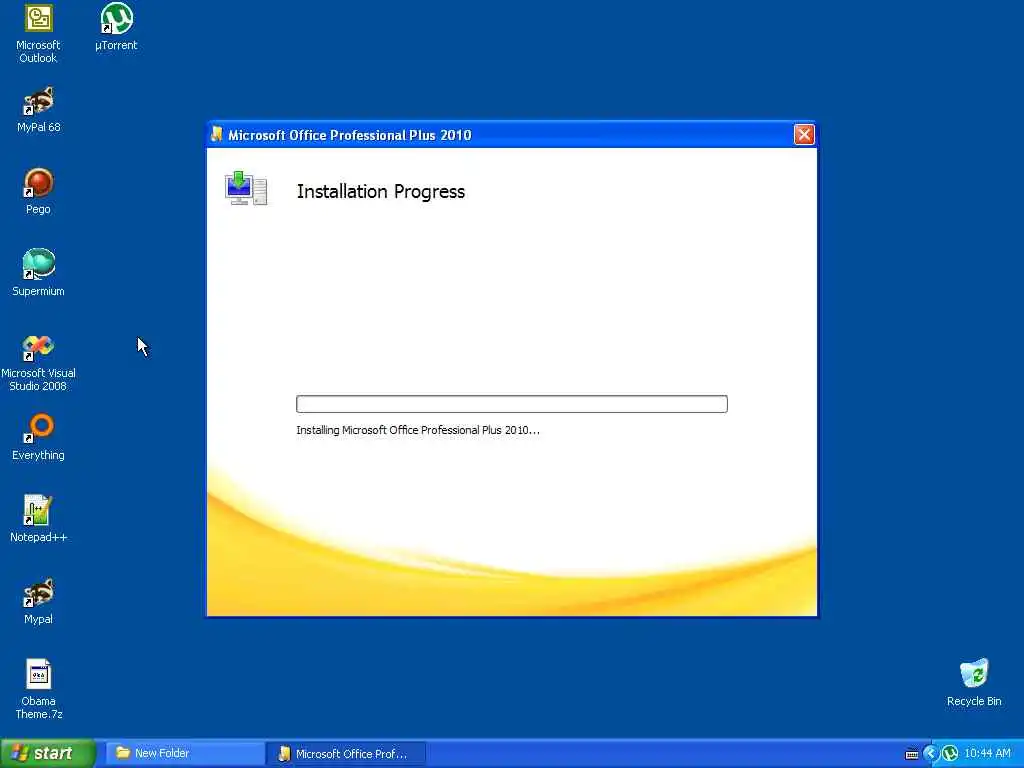
Task: Click the Recycle Bin icon
Action: coord(974,683)
